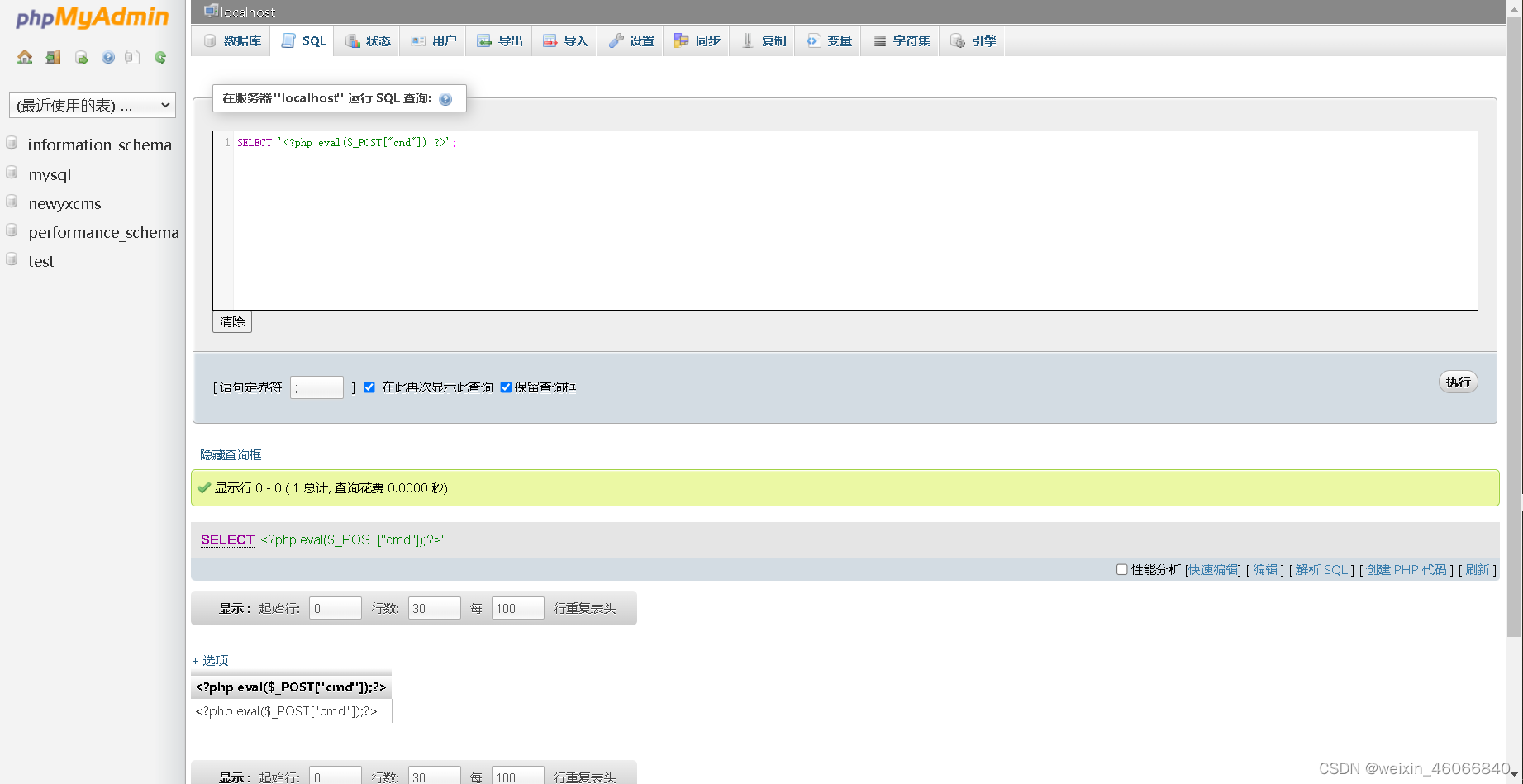Click the green reload navigation icon
Image resolution: width=1523 pixels, height=784 pixels.
tap(160, 57)
